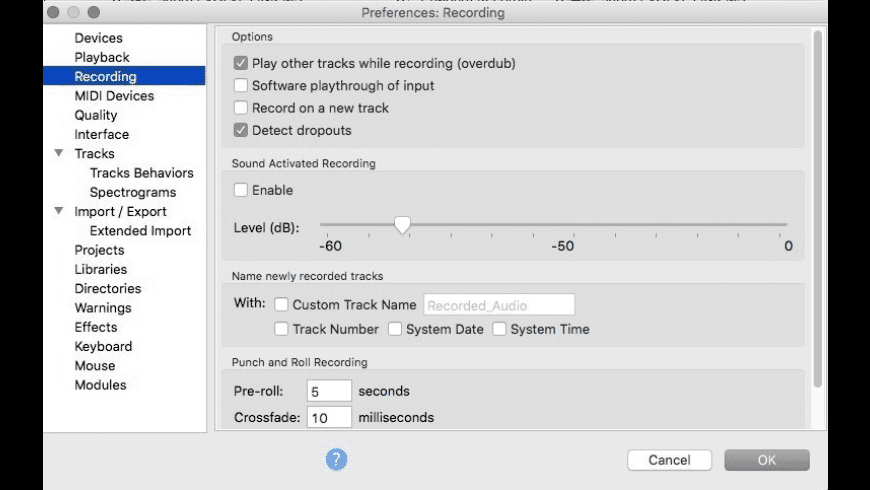Enable System Date in track name
The image size is (870, 490).
pos(395,329)
